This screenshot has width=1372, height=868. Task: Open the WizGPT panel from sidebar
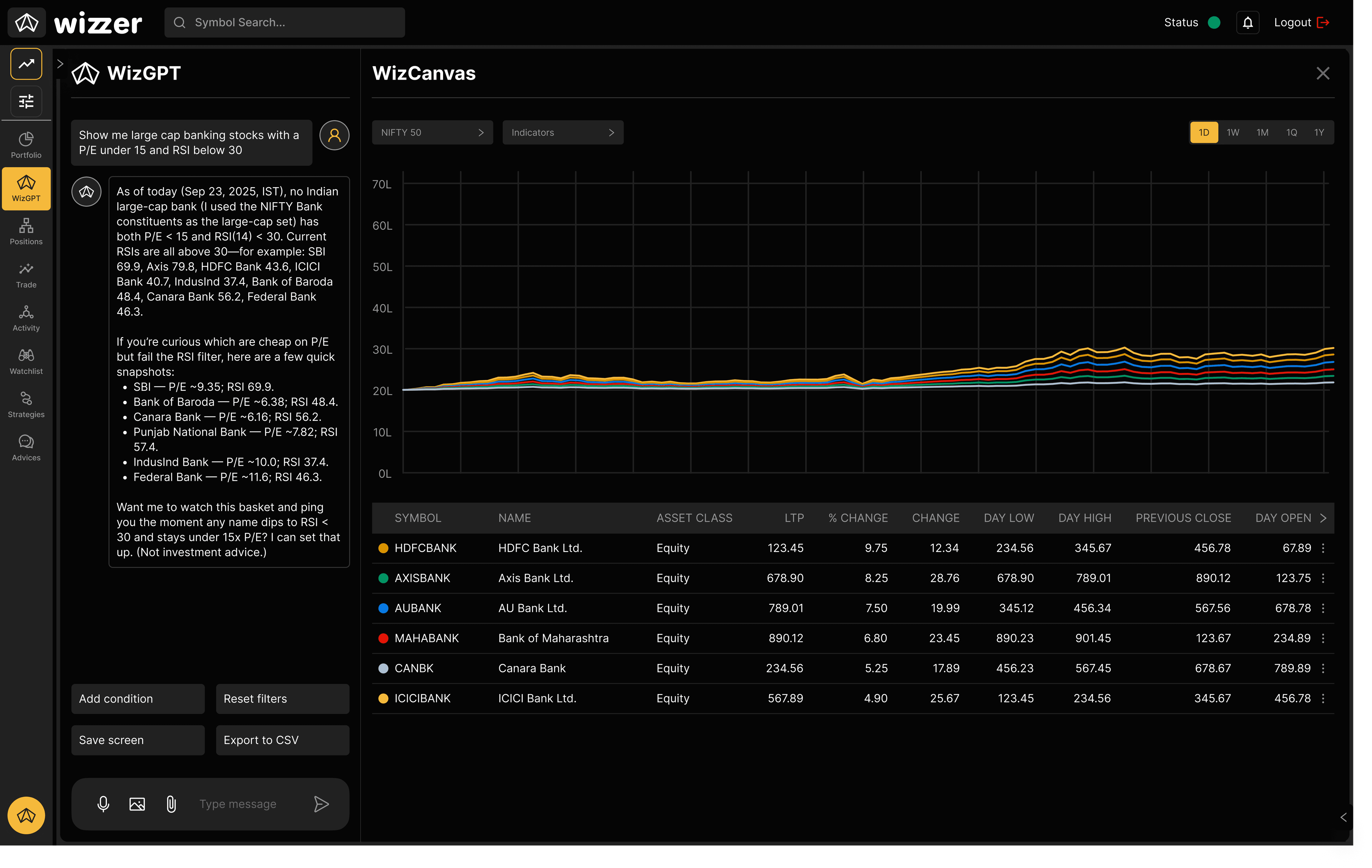(x=26, y=188)
